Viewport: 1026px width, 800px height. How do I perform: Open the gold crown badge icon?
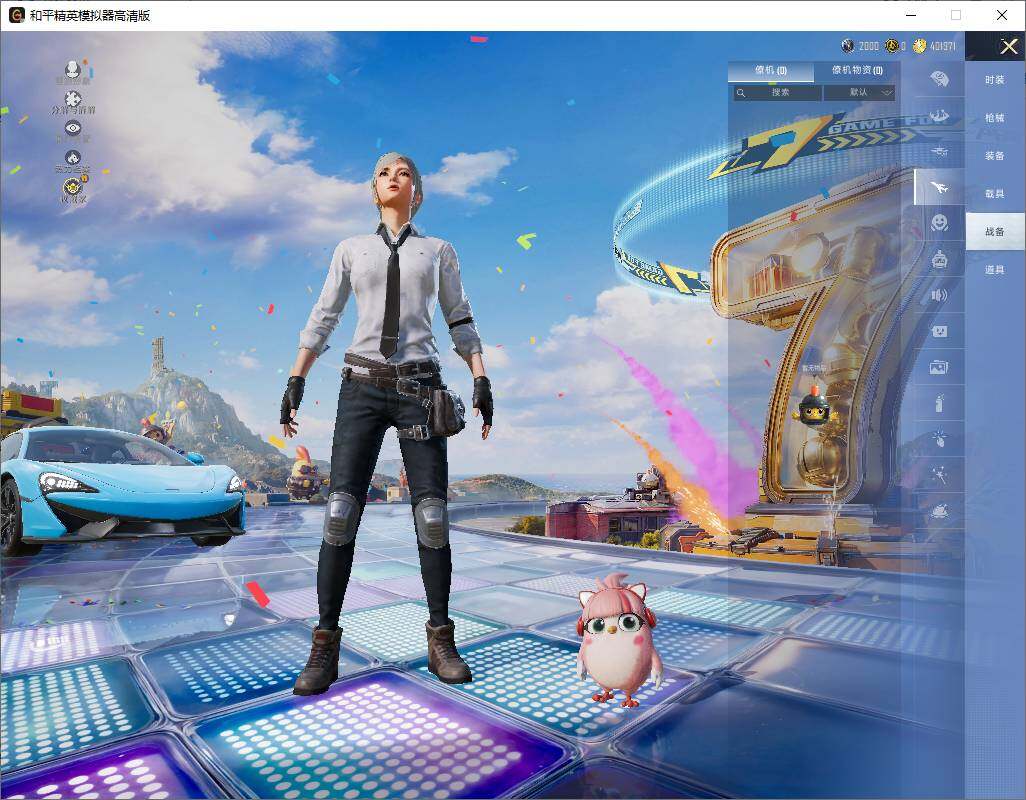click(x=73, y=187)
